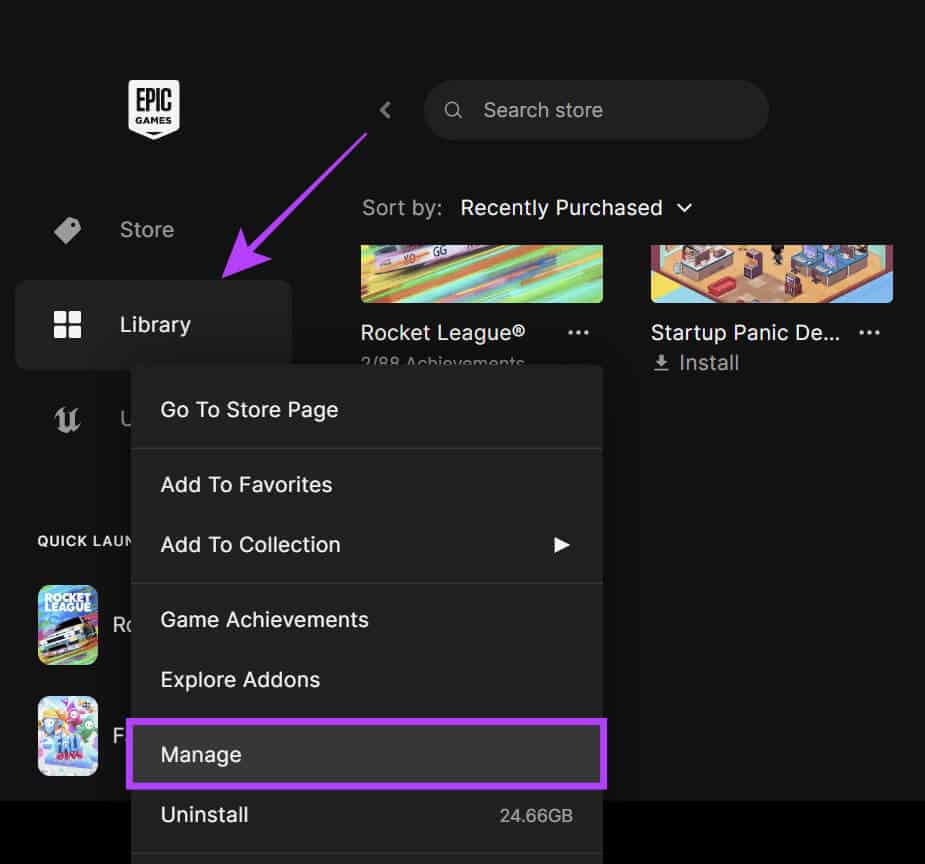Open Game Achievements from the menu
The image size is (925, 864).
(366, 620)
